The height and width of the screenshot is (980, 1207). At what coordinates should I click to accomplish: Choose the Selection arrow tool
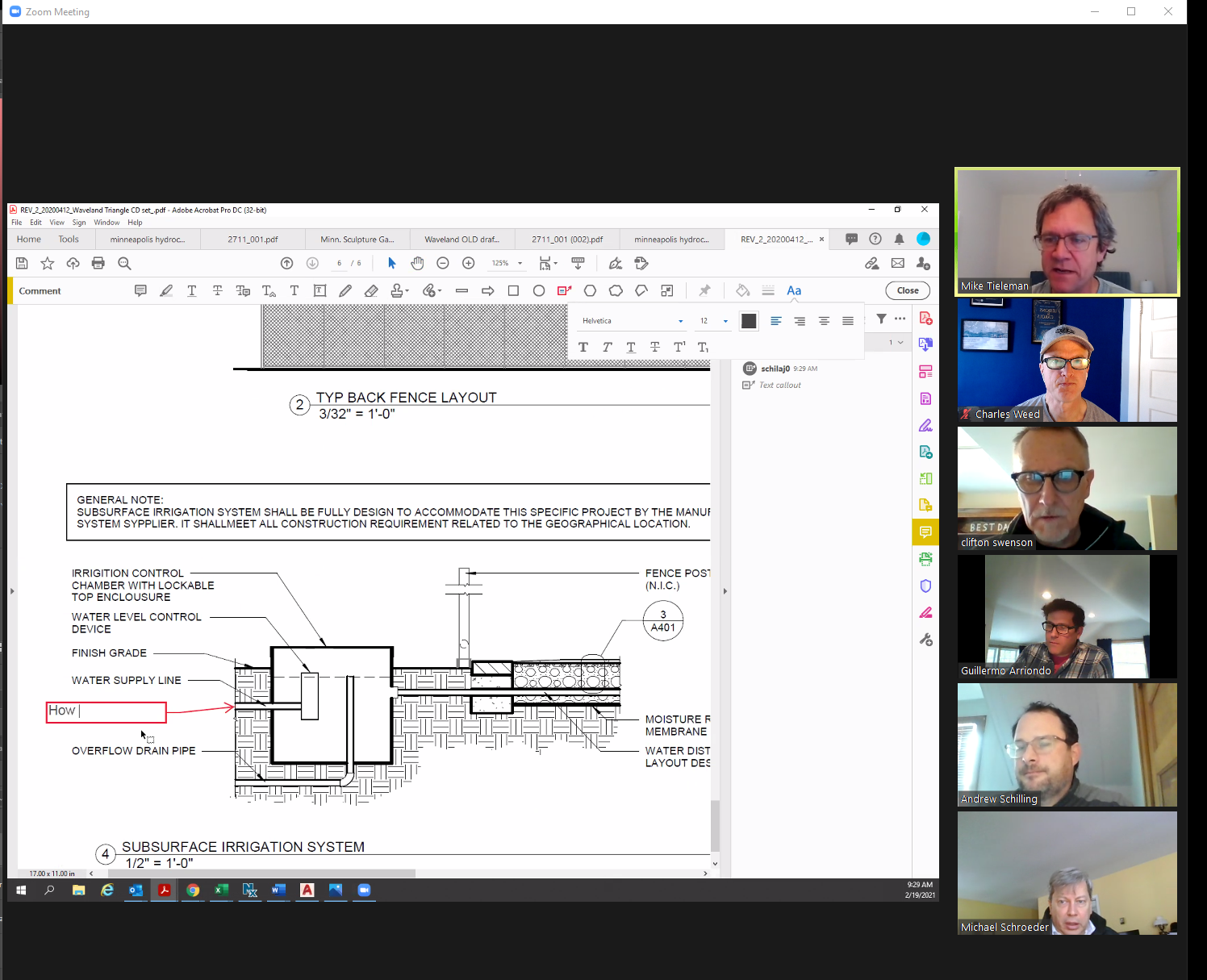click(x=392, y=263)
